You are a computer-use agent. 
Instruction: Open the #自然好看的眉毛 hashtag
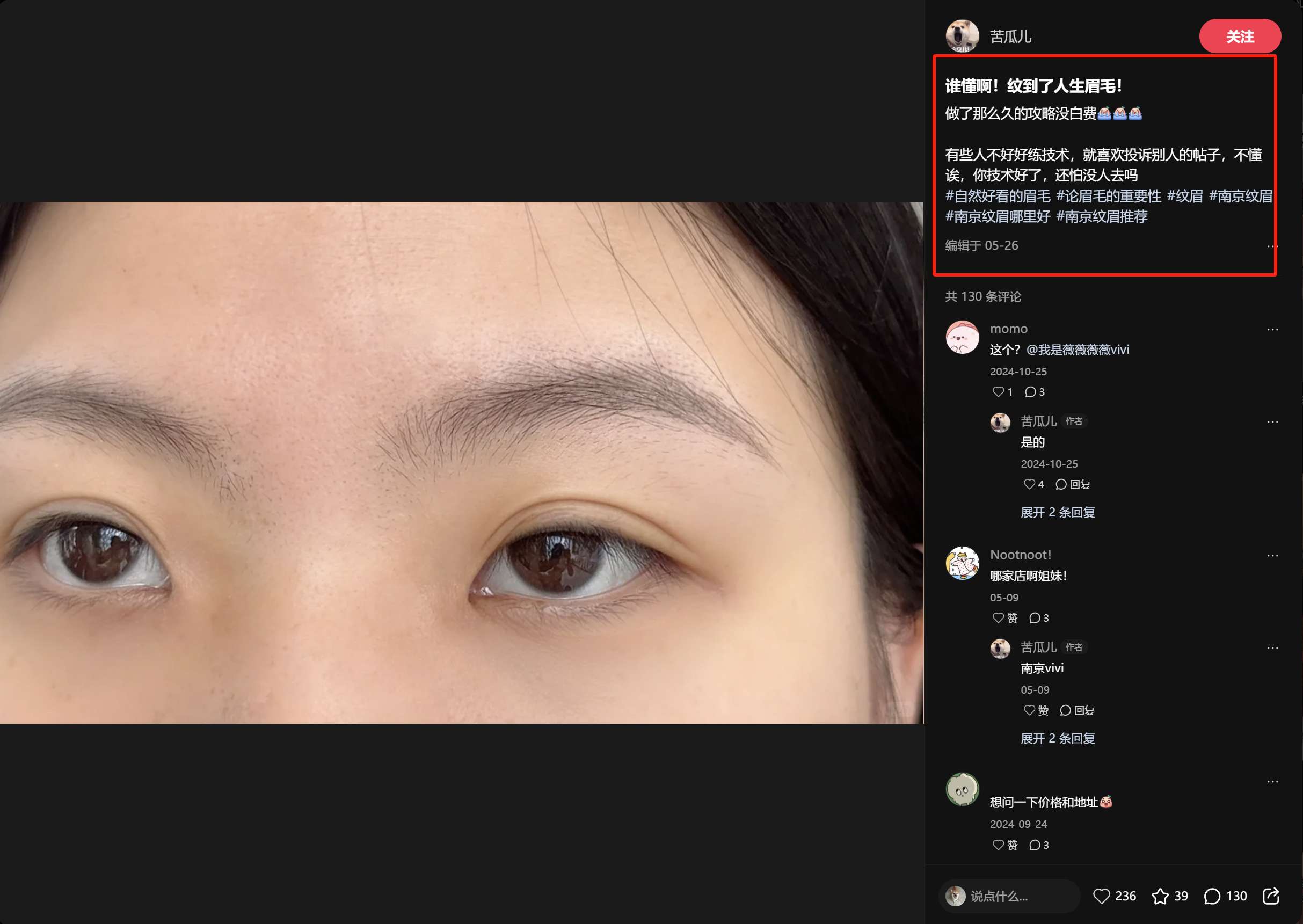coord(998,196)
